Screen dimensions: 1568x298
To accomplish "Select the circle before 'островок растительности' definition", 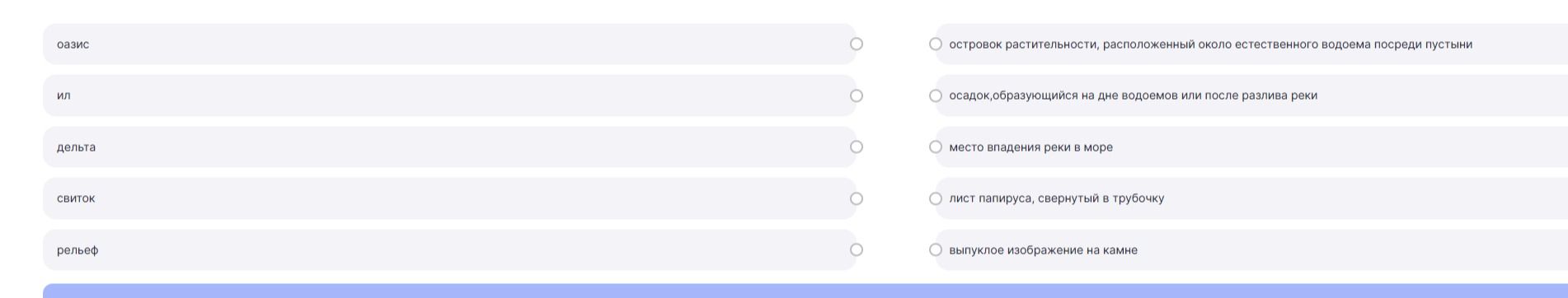I will 936,44.
